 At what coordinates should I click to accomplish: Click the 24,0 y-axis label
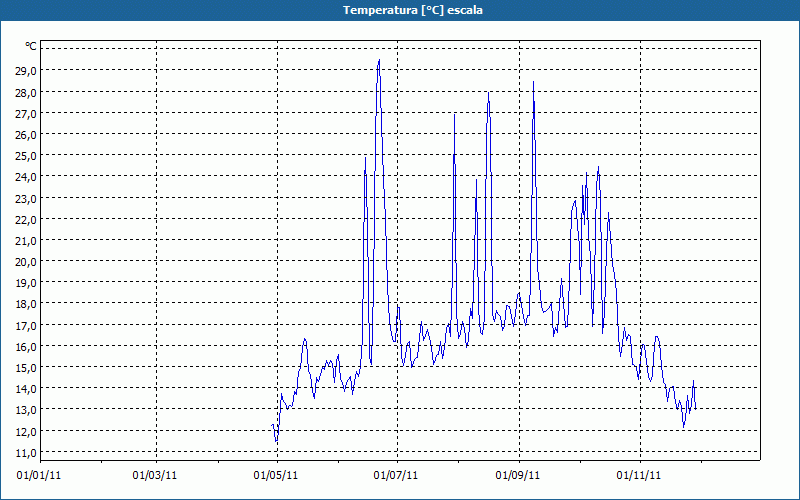26,177
